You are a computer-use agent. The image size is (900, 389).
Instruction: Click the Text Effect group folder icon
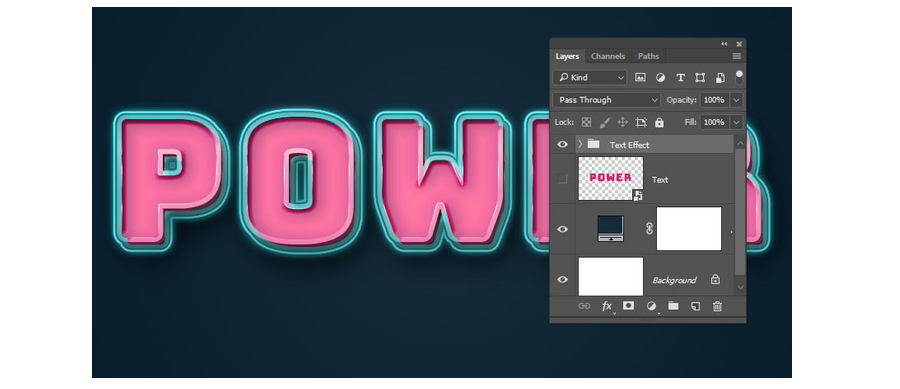click(593, 144)
